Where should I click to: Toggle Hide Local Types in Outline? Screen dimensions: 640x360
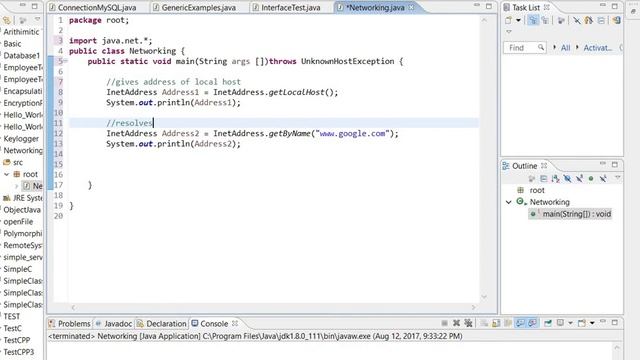pos(603,178)
